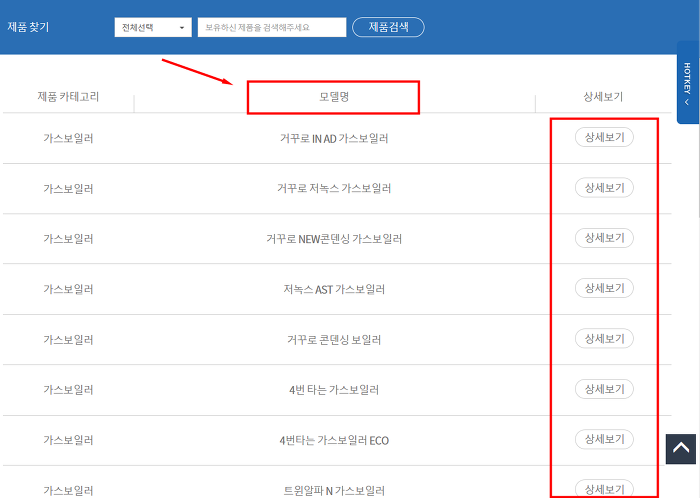
Task: Open 상세보기 for 거꾸로 저녹스 가스보일러
Action: (604, 187)
